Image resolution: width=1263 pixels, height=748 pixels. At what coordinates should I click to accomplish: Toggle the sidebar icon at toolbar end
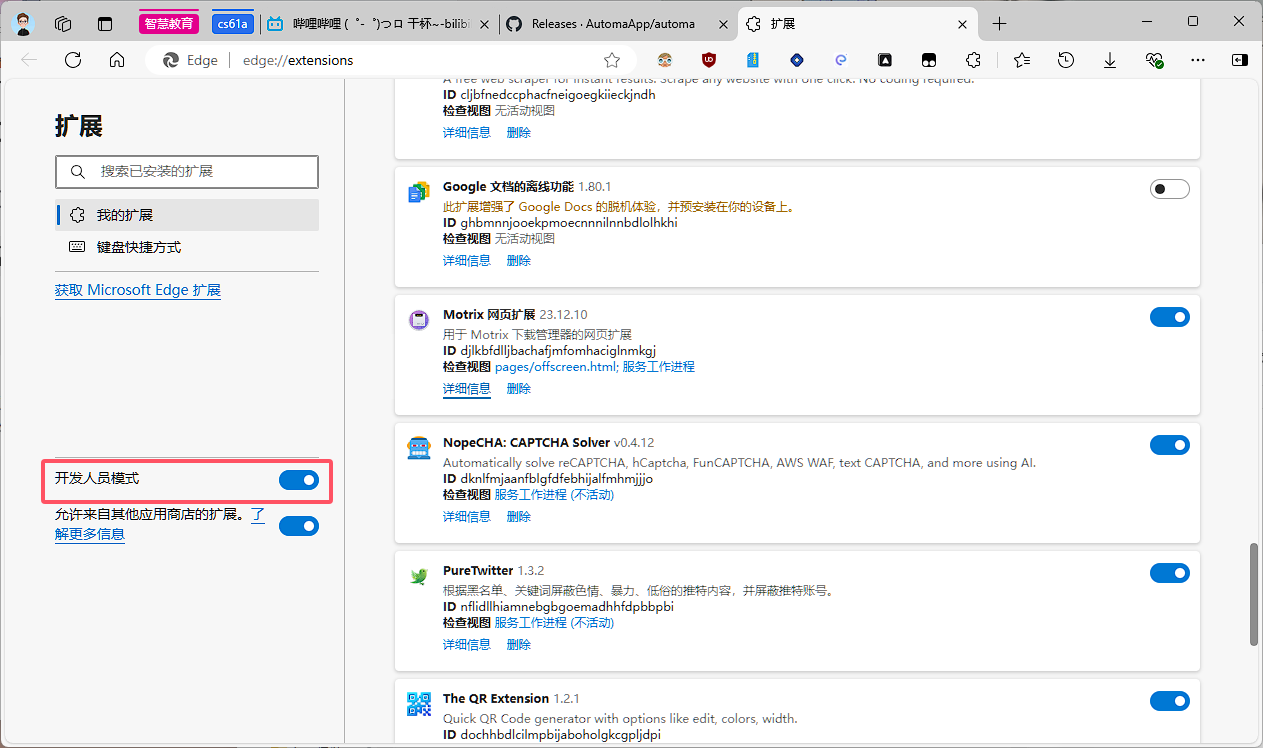(1240, 60)
